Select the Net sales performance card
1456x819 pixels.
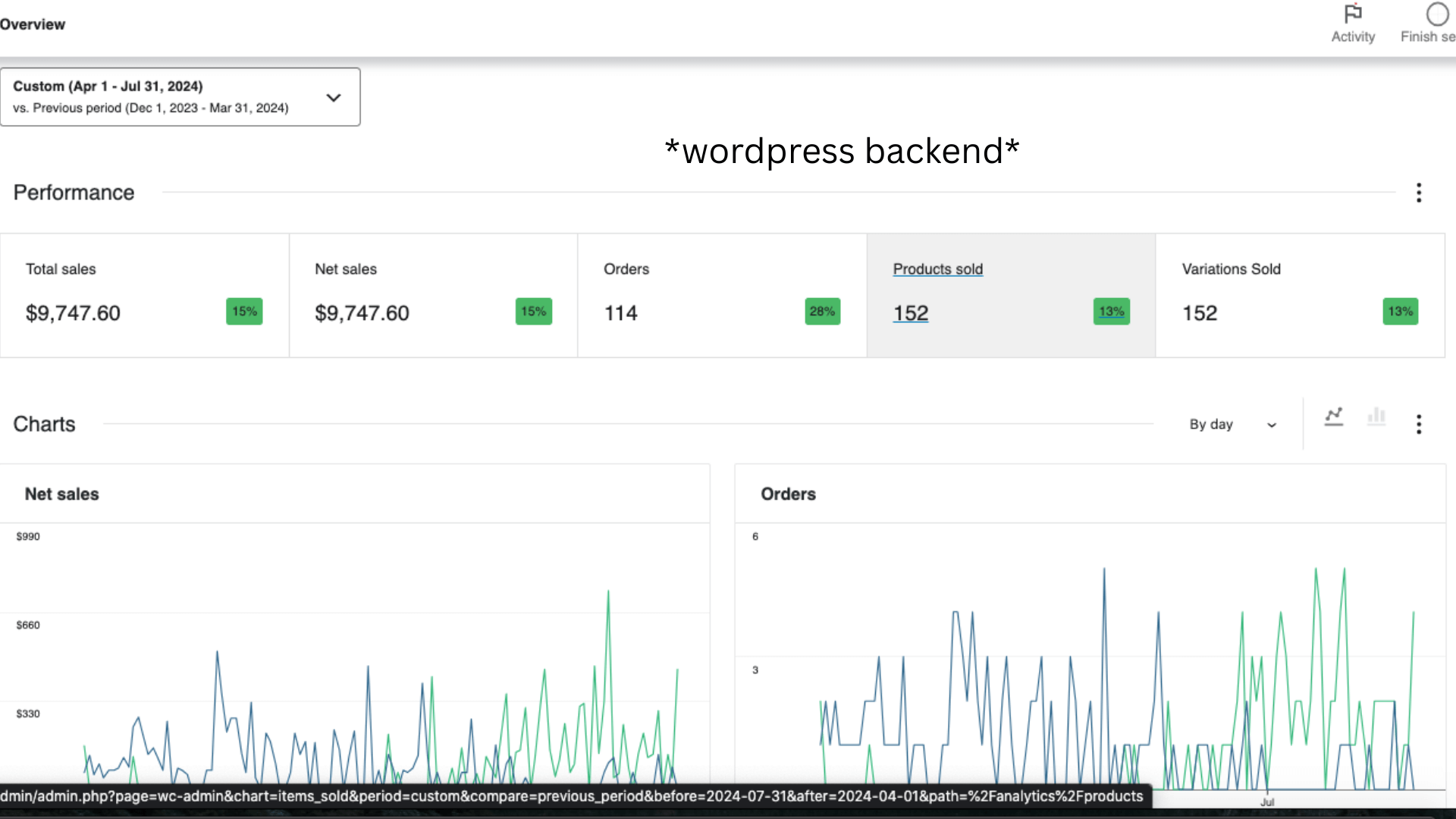point(433,296)
